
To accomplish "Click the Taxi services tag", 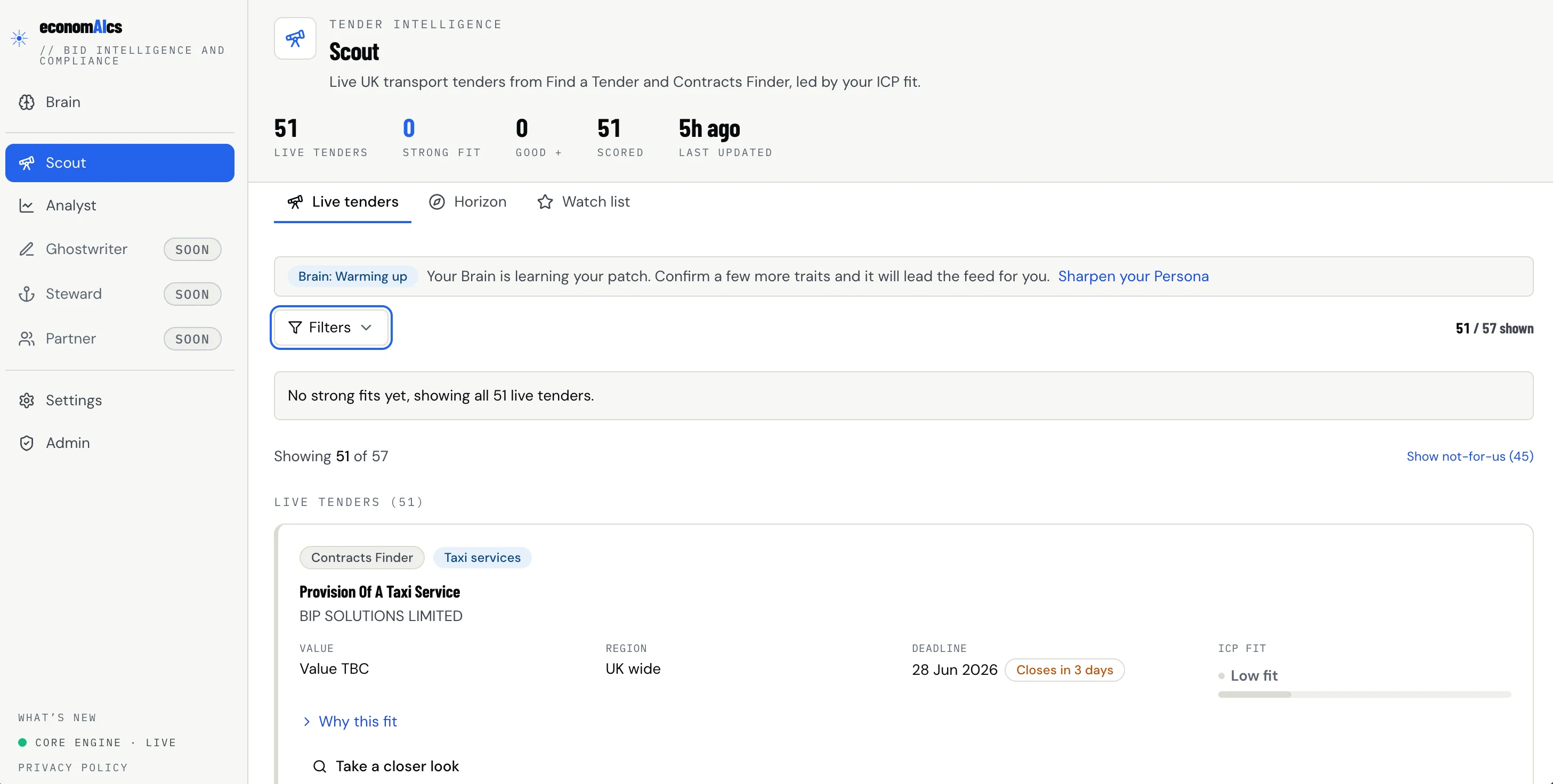I will pos(482,558).
